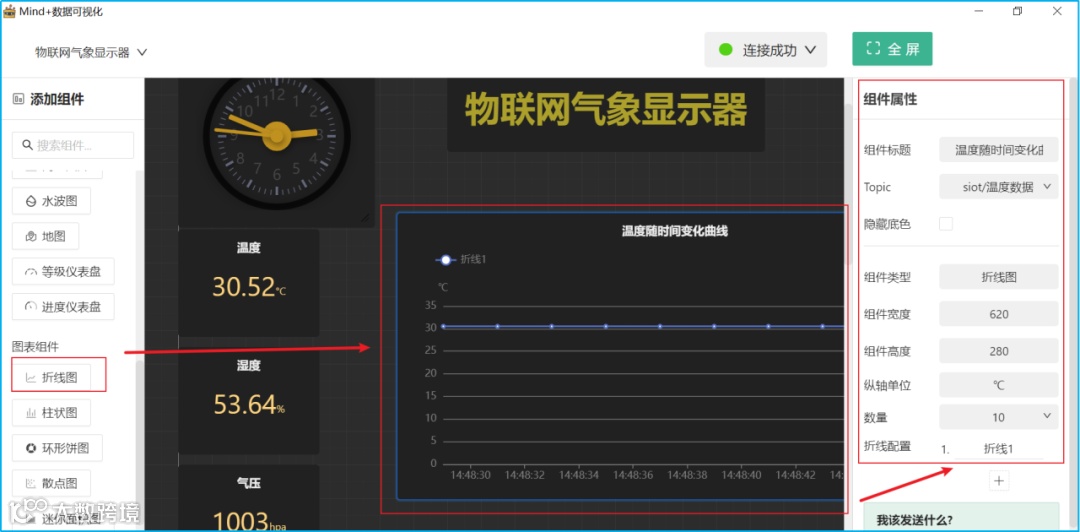The height and width of the screenshot is (532, 1080).
Task: Add a 水波图 liquid fill component
Action: (x=51, y=201)
